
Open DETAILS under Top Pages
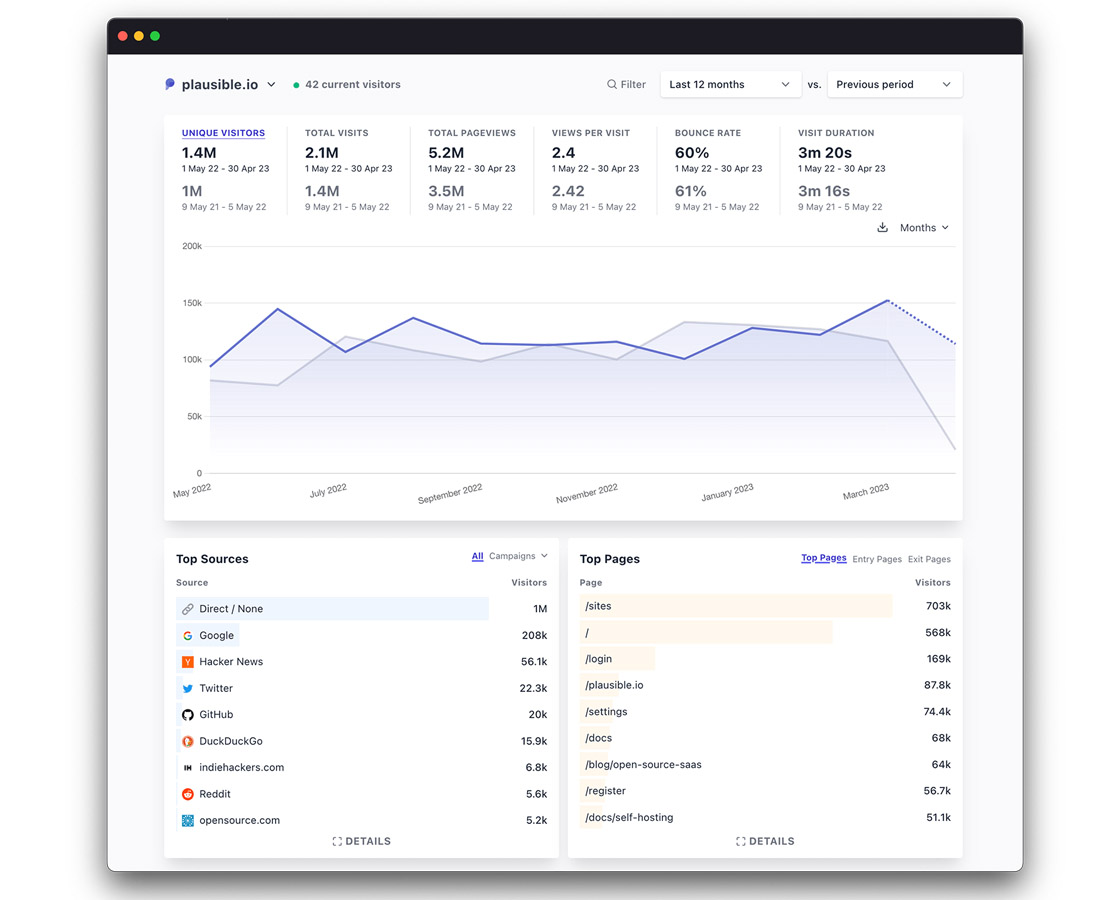point(765,841)
